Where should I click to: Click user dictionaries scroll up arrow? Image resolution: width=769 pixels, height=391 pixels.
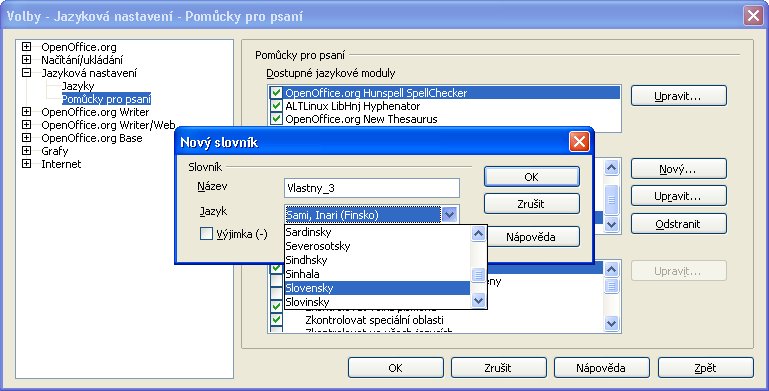point(611,168)
